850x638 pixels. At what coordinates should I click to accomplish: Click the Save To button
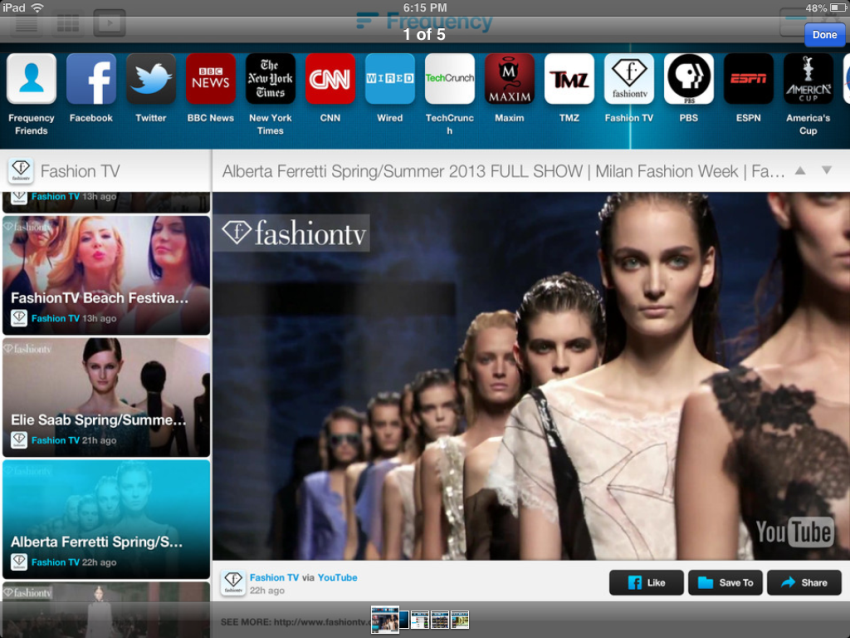[725, 583]
